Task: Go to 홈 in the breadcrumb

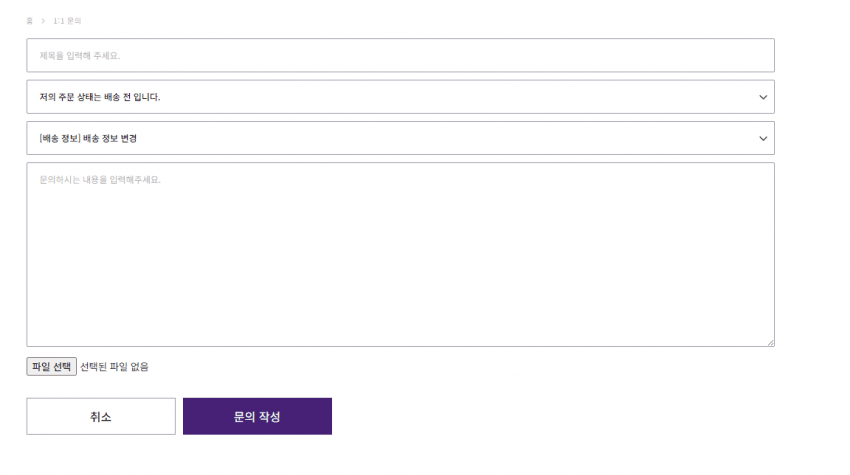Action: coord(29,20)
